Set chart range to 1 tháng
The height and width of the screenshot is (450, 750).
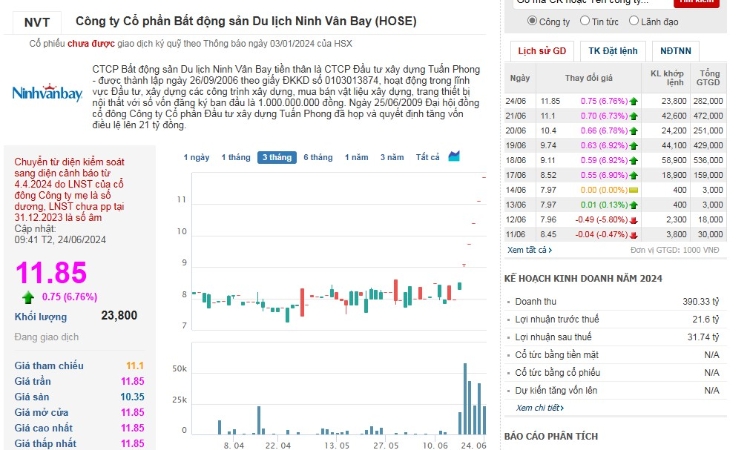[x=235, y=157]
